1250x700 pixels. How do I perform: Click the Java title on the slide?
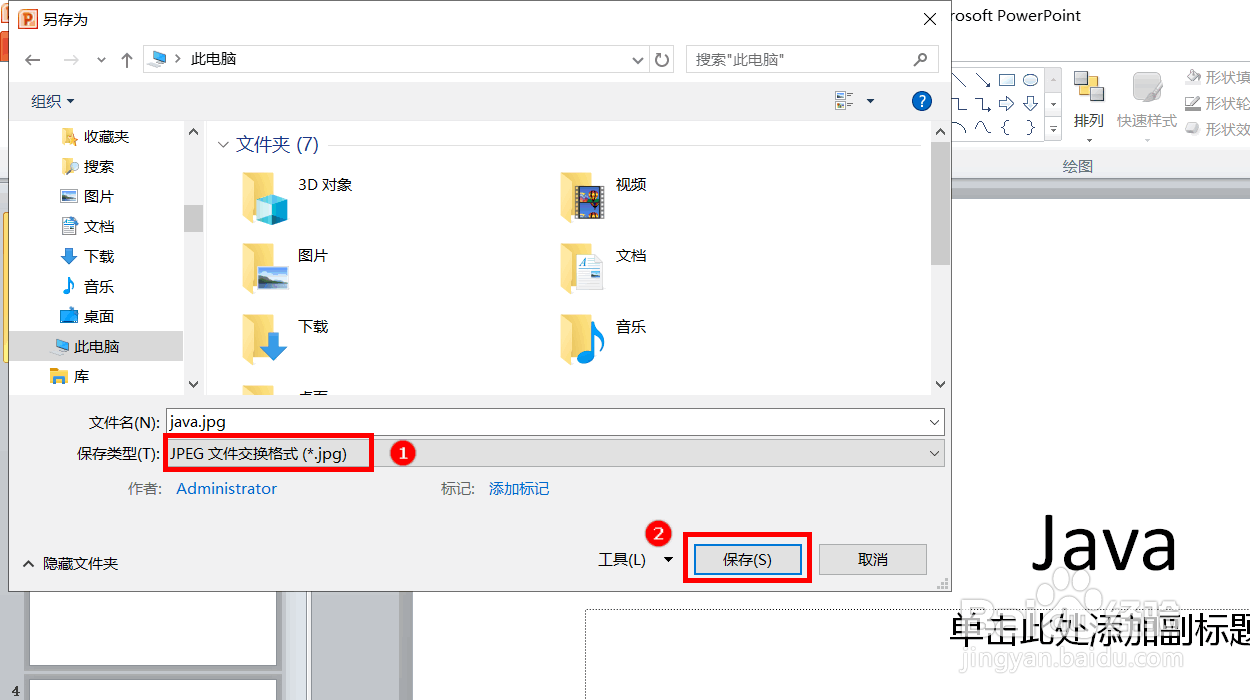coord(1104,545)
